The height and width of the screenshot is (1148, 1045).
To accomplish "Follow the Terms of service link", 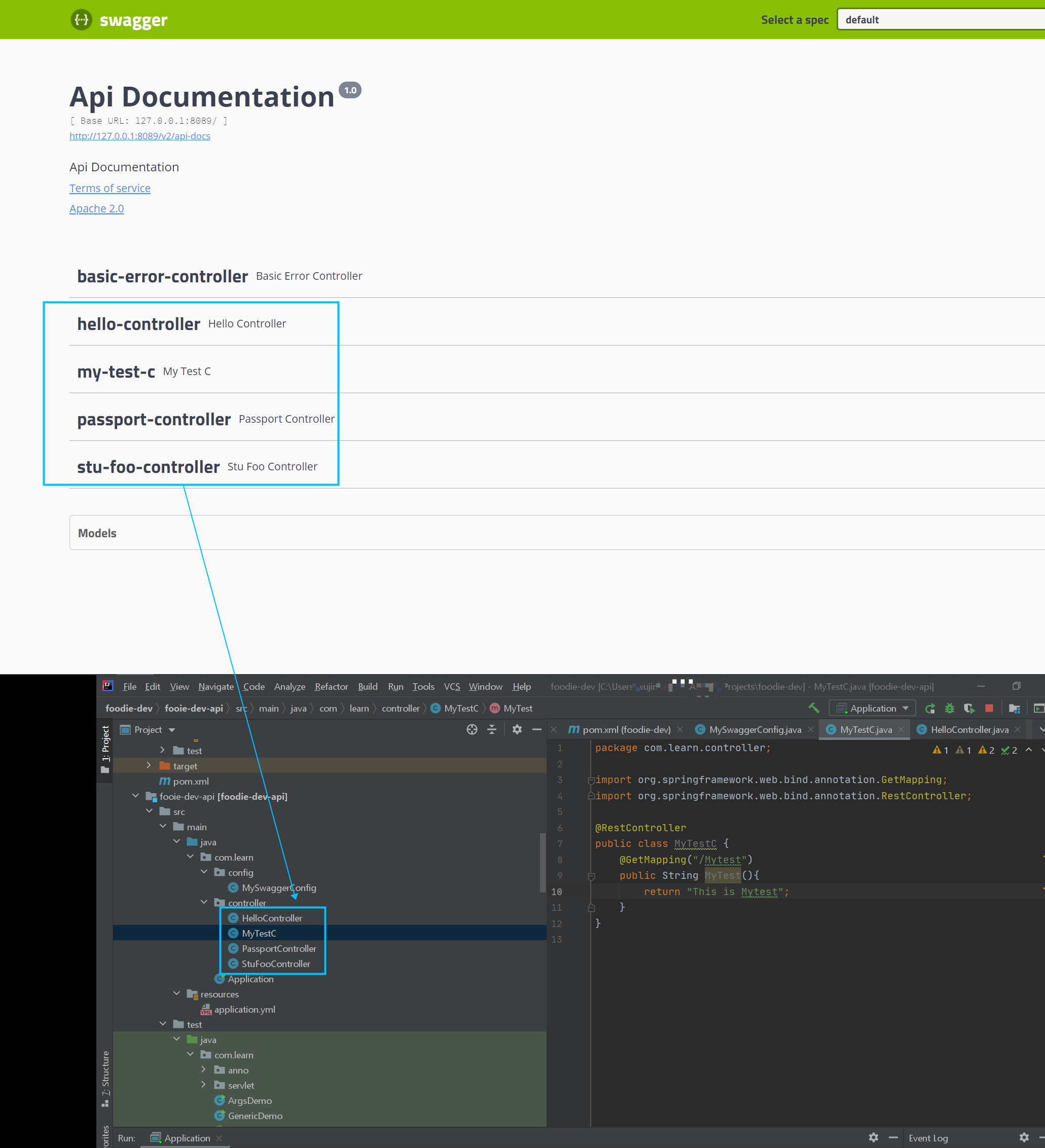I will (x=110, y=188).
